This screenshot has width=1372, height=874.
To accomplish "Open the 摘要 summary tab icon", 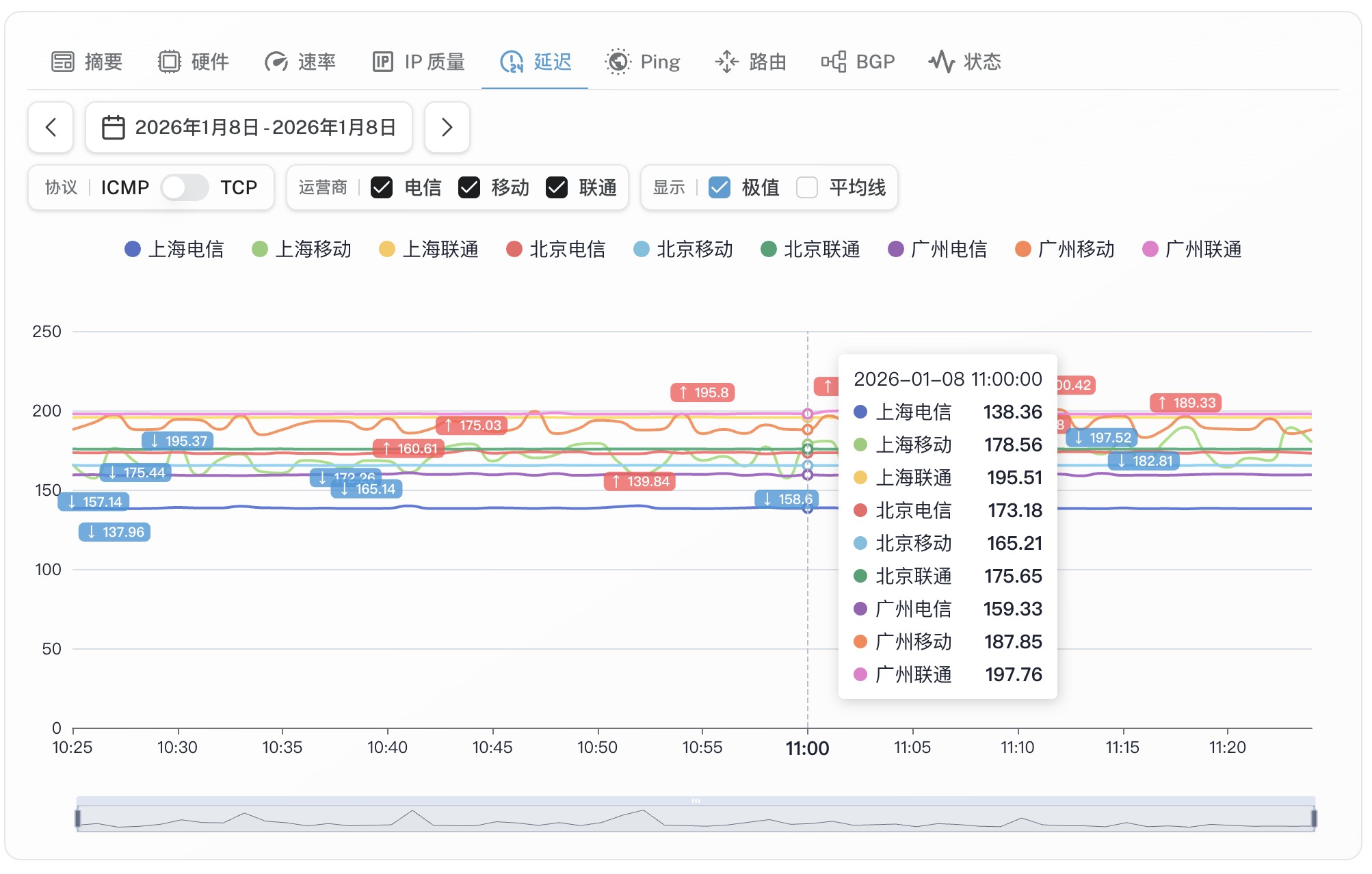I will click(x=63, y=62).
